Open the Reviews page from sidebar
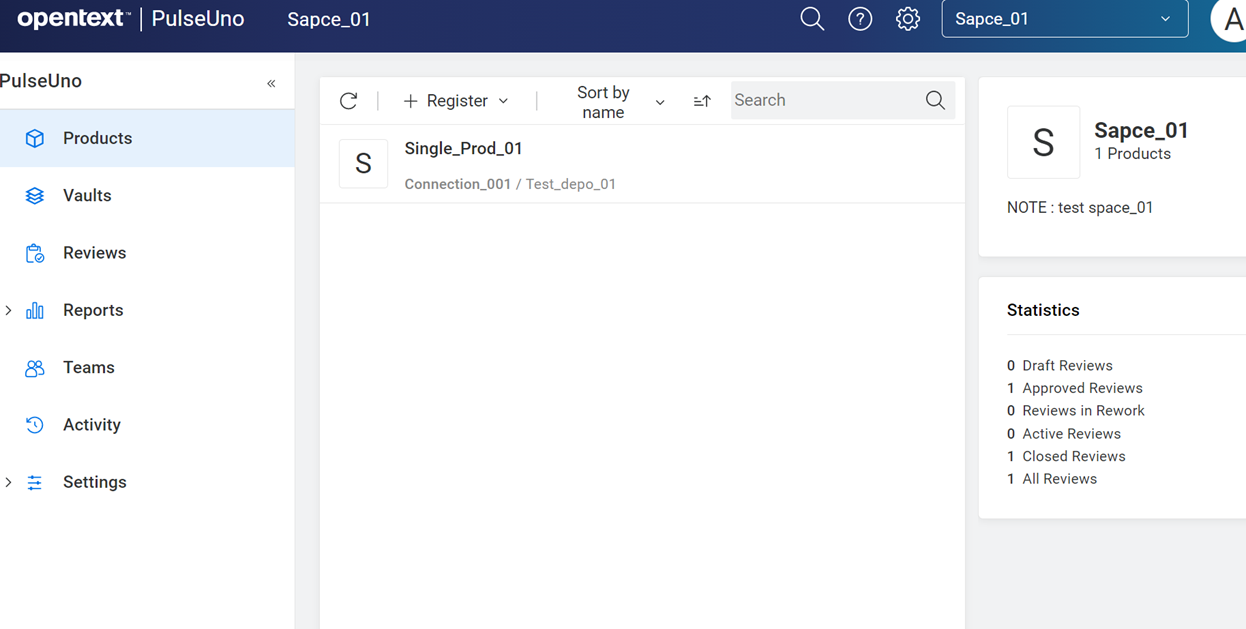The image size is (1246, 629). tap(94, 253)
